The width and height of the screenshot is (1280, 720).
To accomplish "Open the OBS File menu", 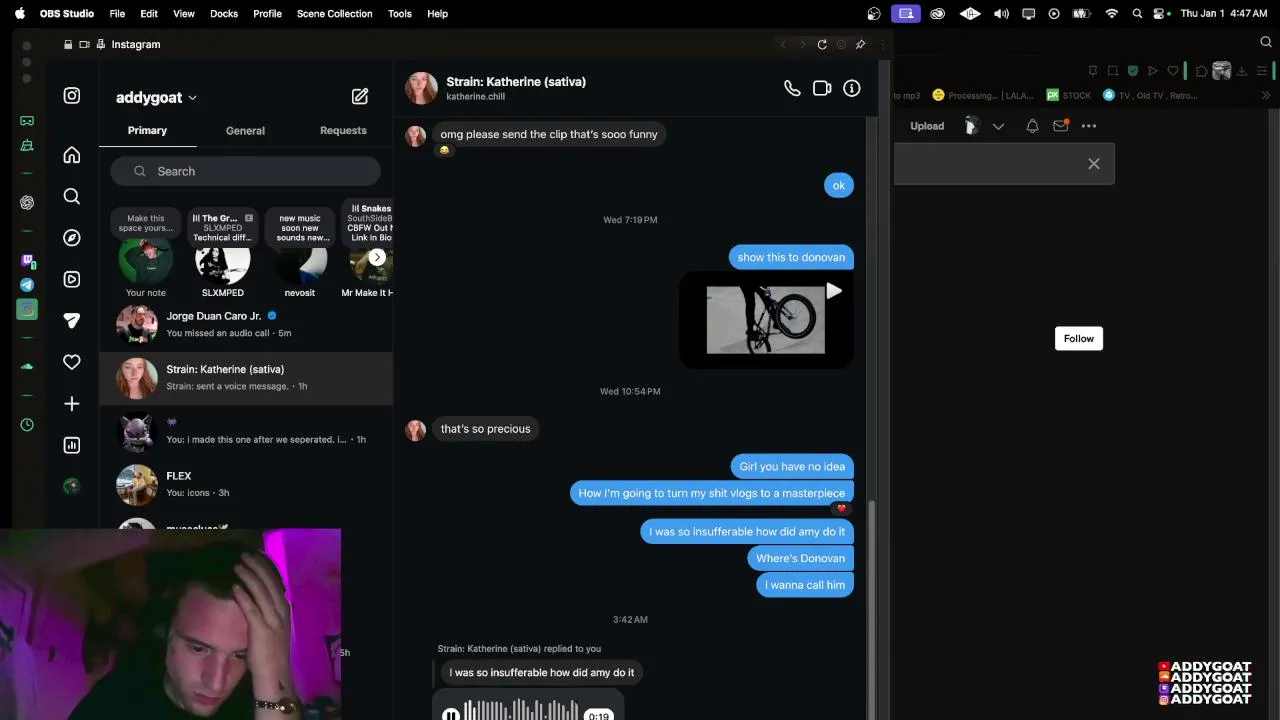I will point(117,14).
